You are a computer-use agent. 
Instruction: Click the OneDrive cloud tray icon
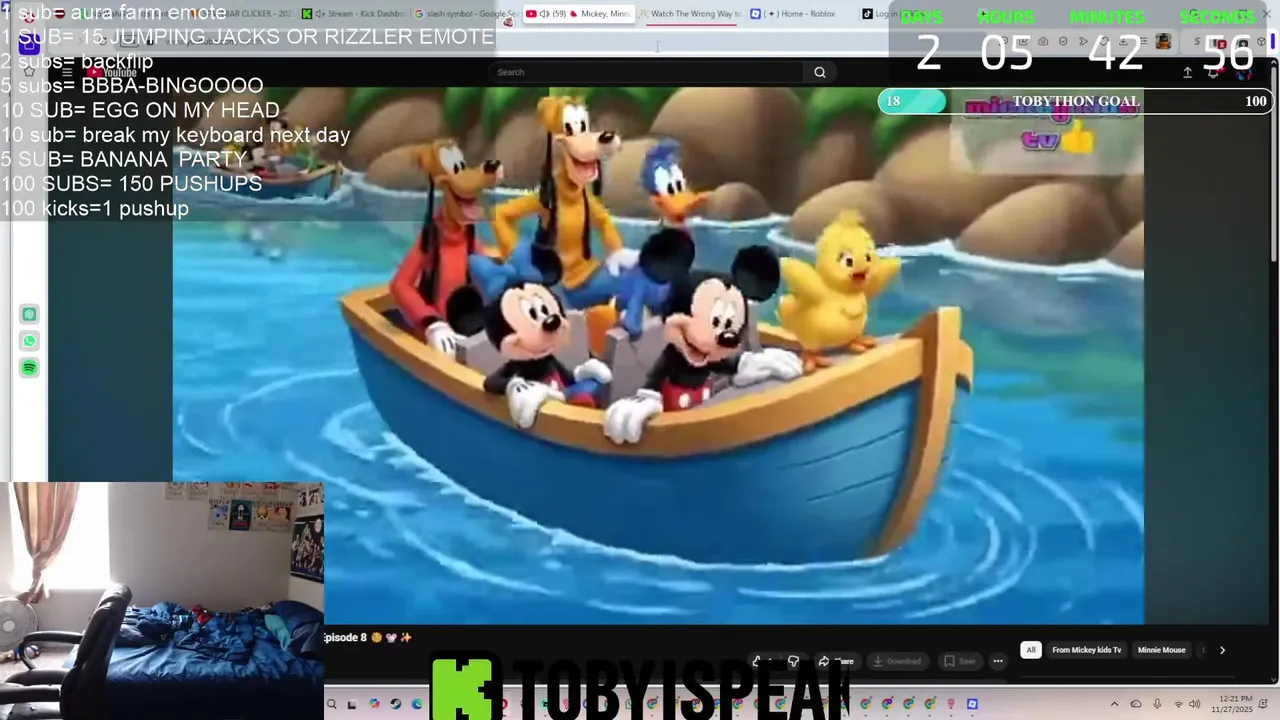(x=1136, y=704)
